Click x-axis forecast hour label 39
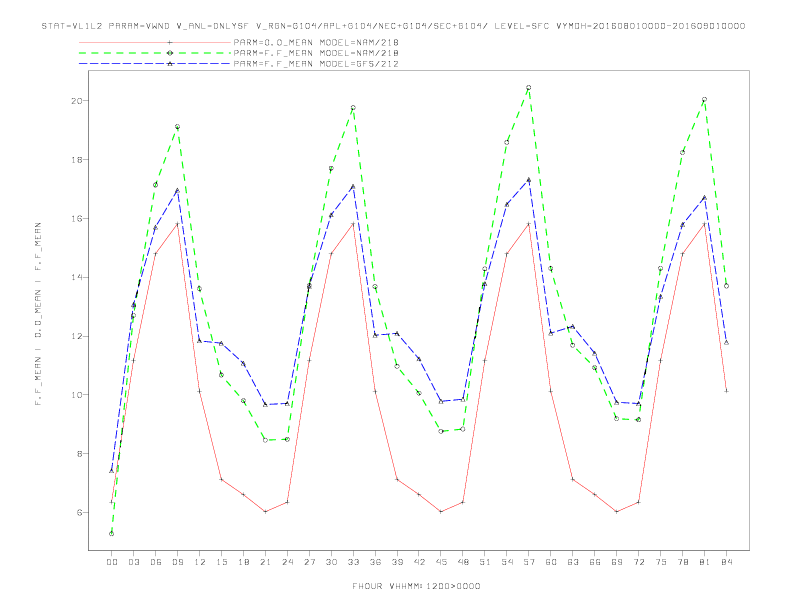Screen dimensions: 792x612 (397, 562)
